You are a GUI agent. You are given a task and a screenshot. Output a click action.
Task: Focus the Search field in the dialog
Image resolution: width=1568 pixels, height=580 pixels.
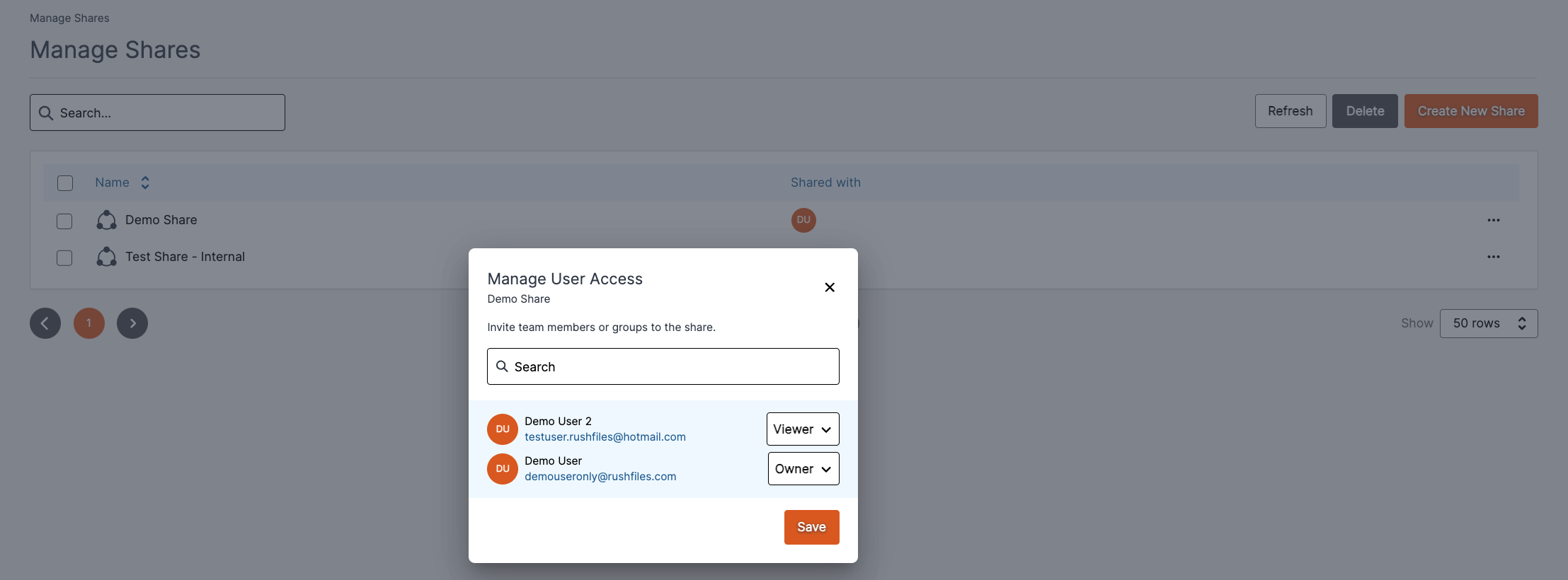coord(663,366)
